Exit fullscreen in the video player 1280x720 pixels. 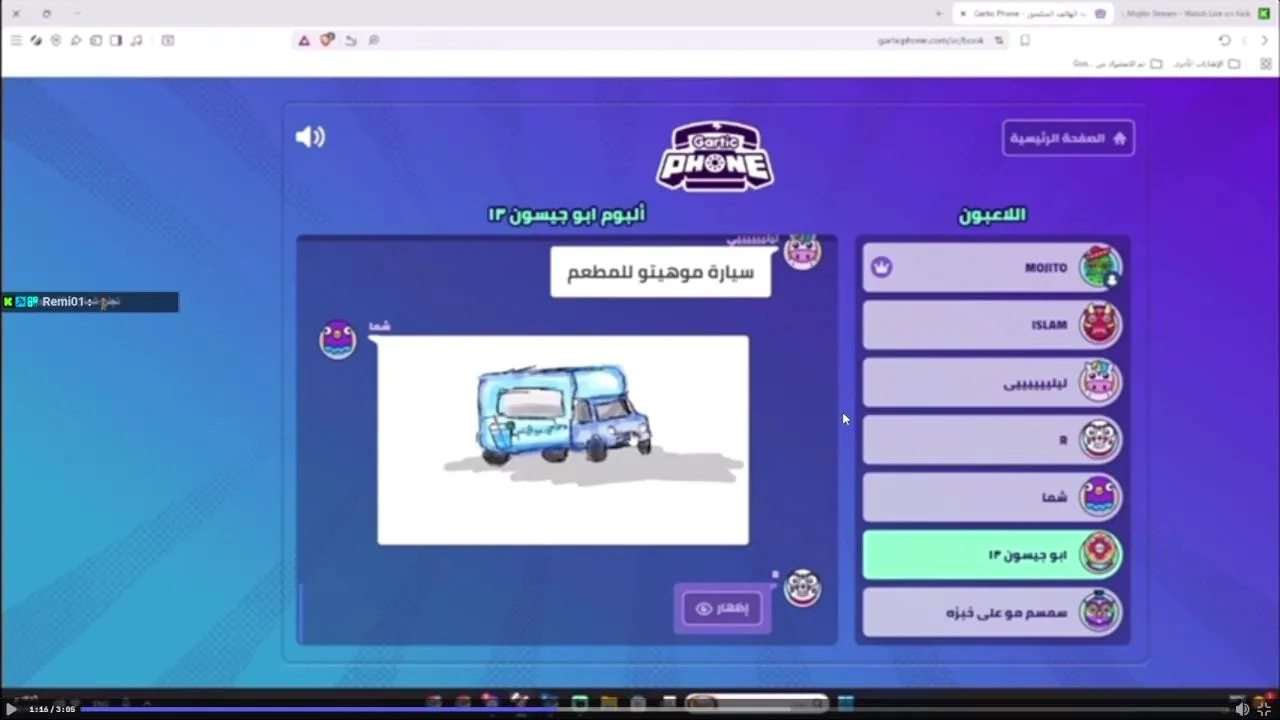point(1264,709)
